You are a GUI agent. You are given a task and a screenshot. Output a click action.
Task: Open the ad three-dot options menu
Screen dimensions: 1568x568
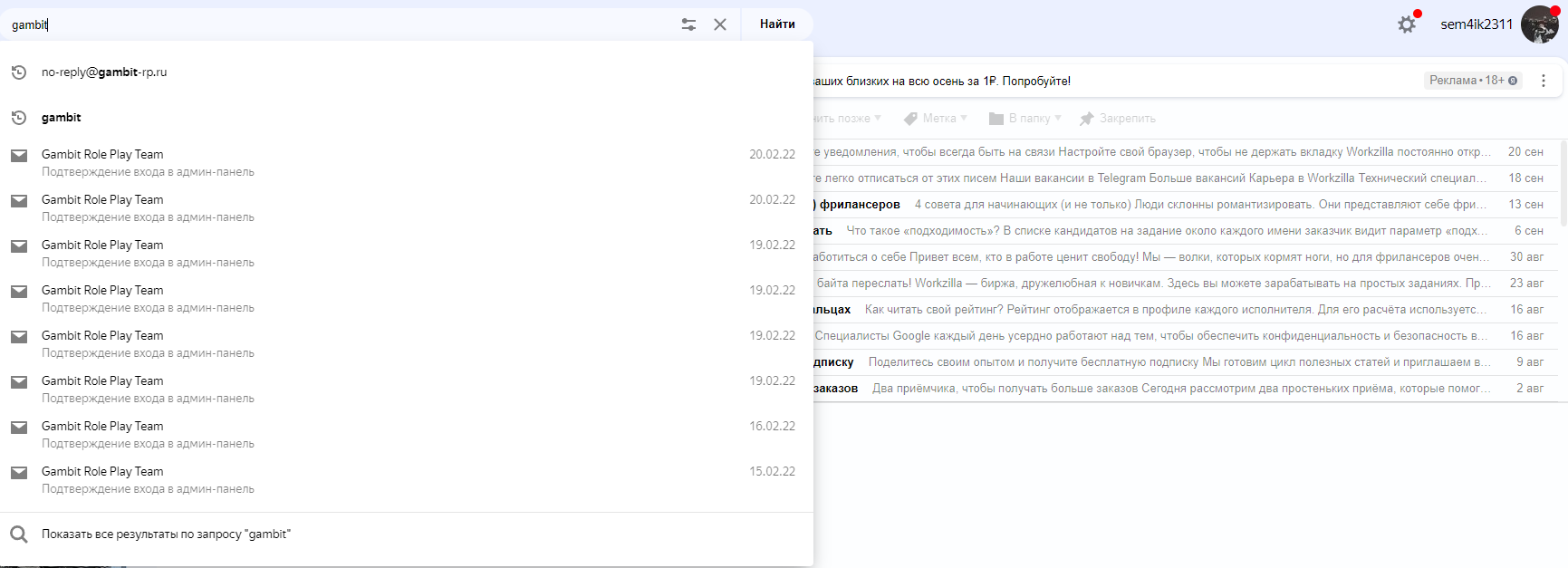(1544, 81)
